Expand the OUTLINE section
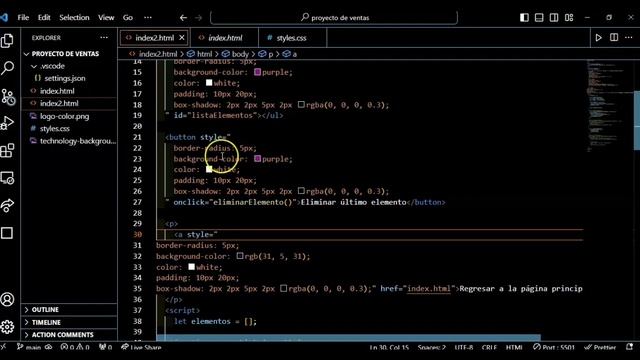 coord(46,310)
